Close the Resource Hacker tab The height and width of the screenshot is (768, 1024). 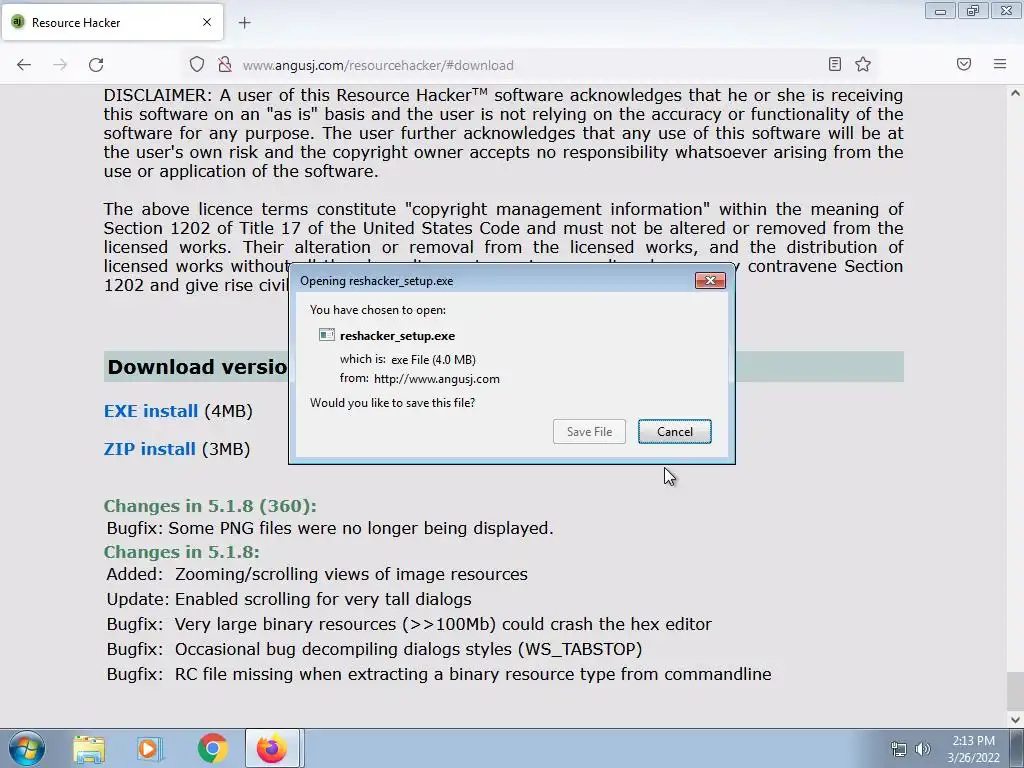coord(207,22)
